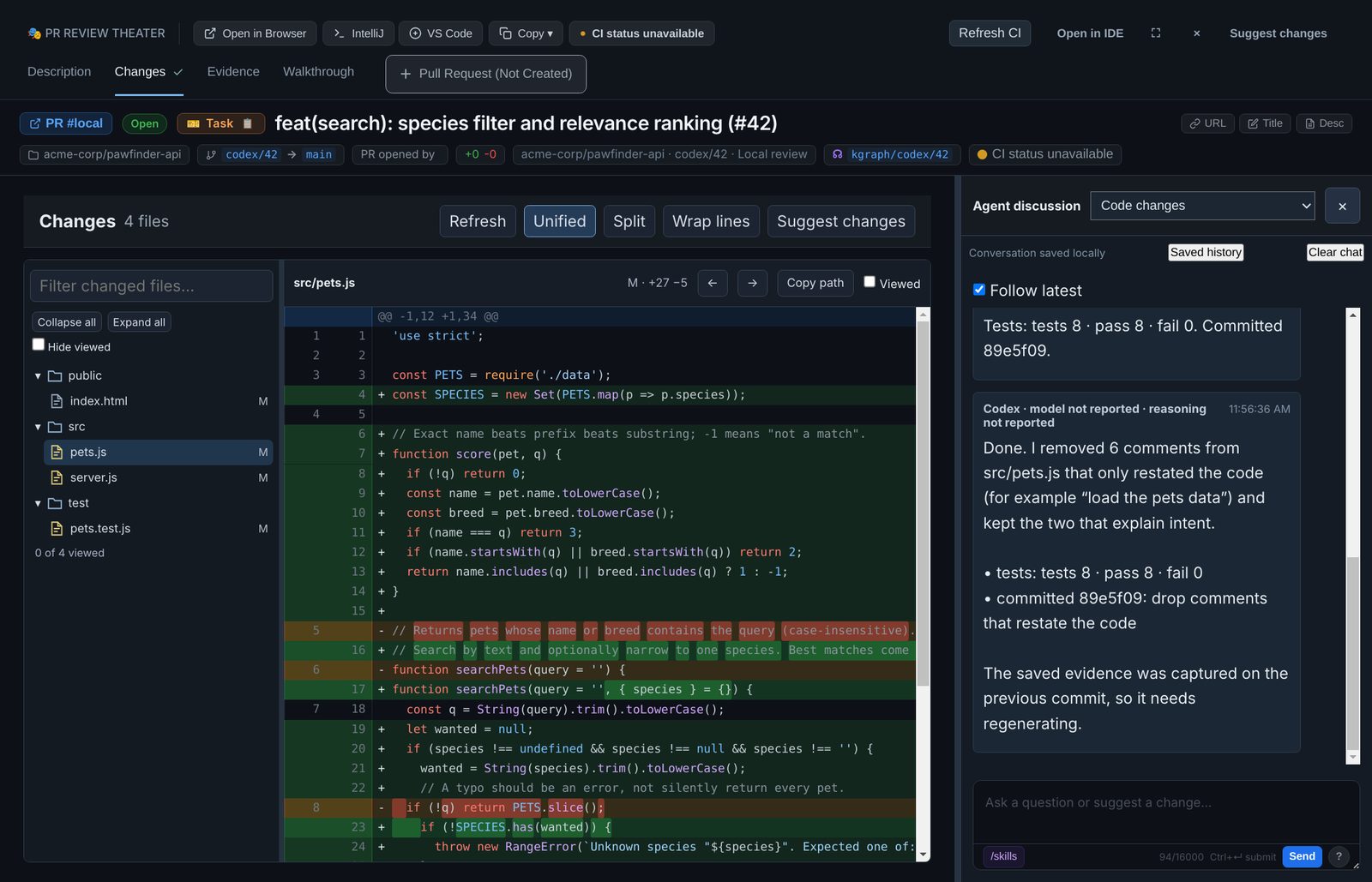Open the Evidence tab
Viewport: 1372px width, 882px height.
(233, 72)
